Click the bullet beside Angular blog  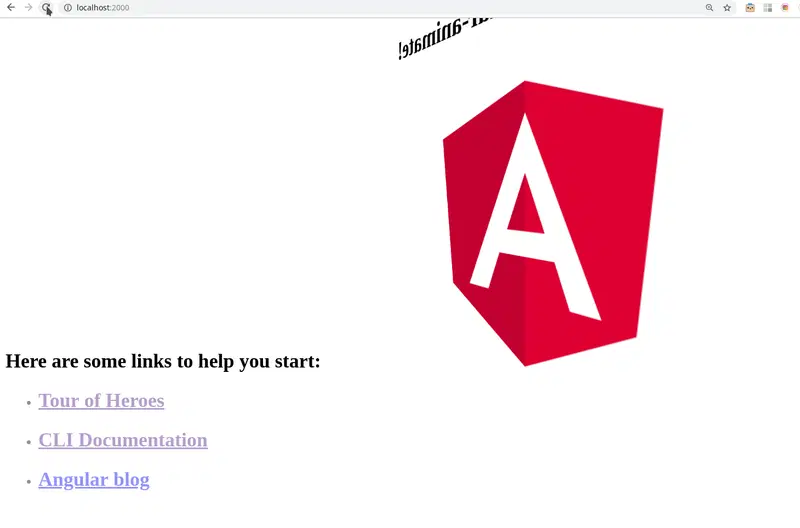coord(29,482)
